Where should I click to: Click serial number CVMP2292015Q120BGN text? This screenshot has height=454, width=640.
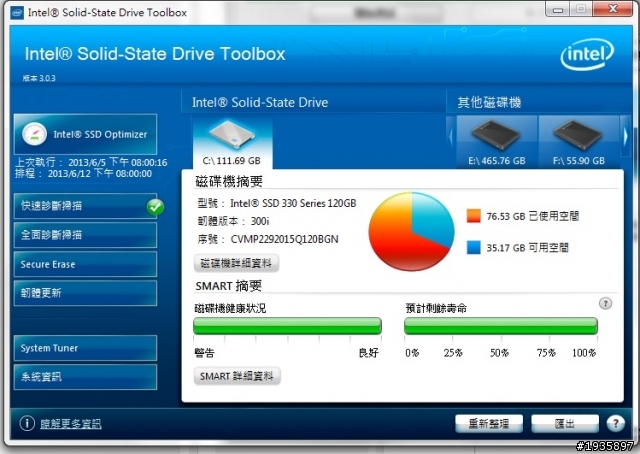[x=284, y=239]
